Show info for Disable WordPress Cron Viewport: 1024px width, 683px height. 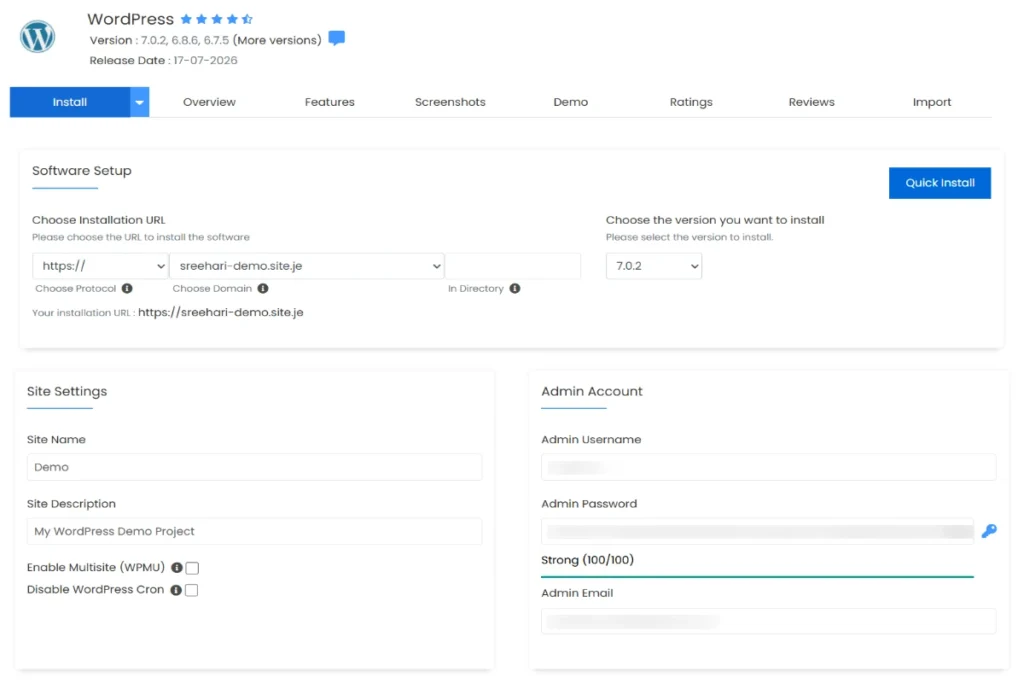tap(176, 590)
